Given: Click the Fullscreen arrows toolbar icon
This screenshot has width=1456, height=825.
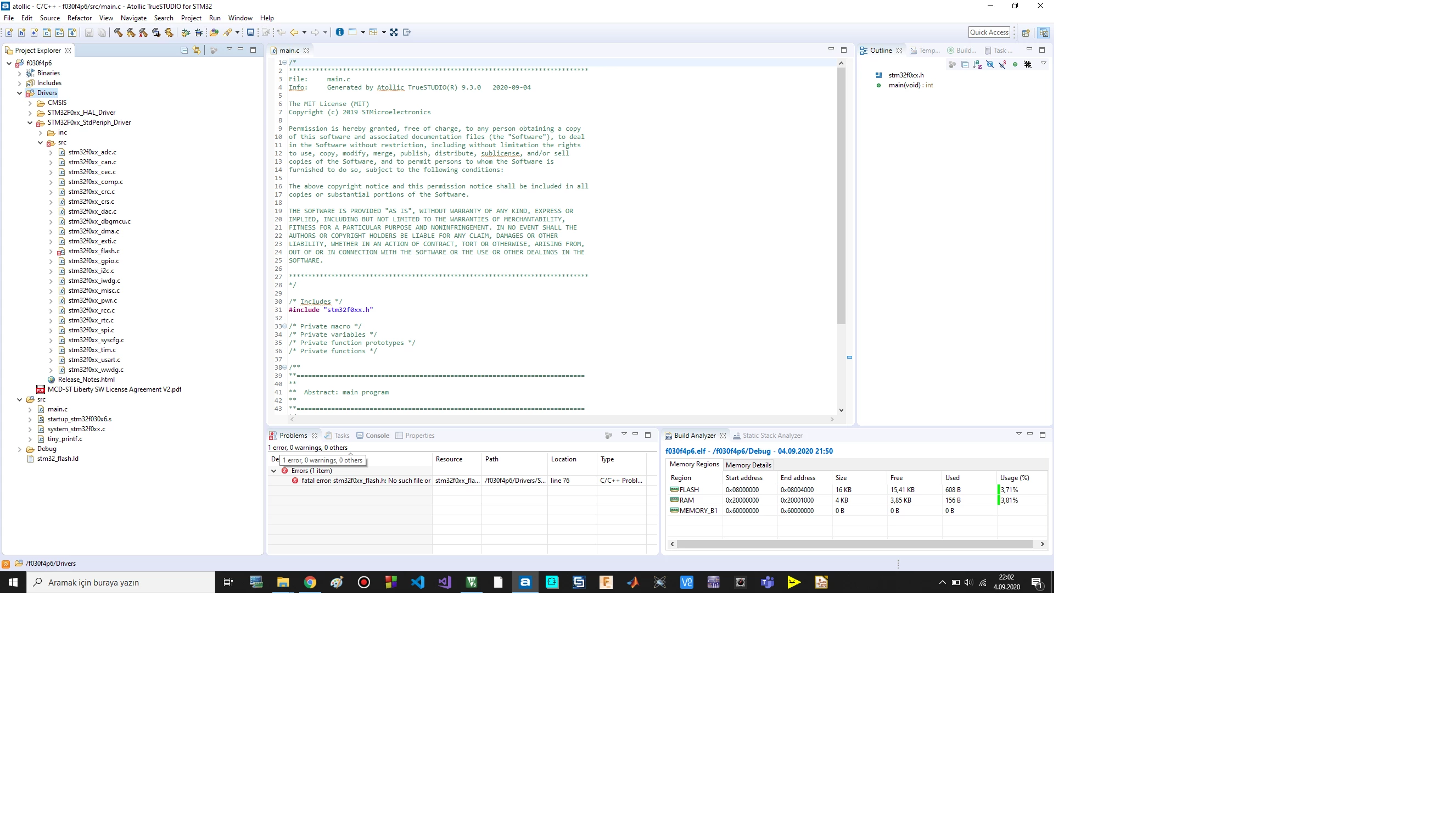Looking at the screenshot, I should coord(394,32).
